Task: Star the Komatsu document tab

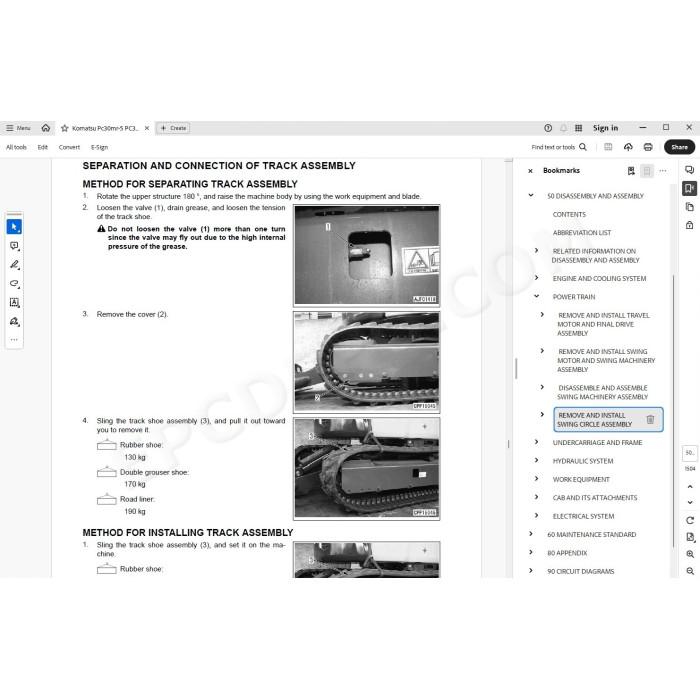Action: [x=65, y=128]
